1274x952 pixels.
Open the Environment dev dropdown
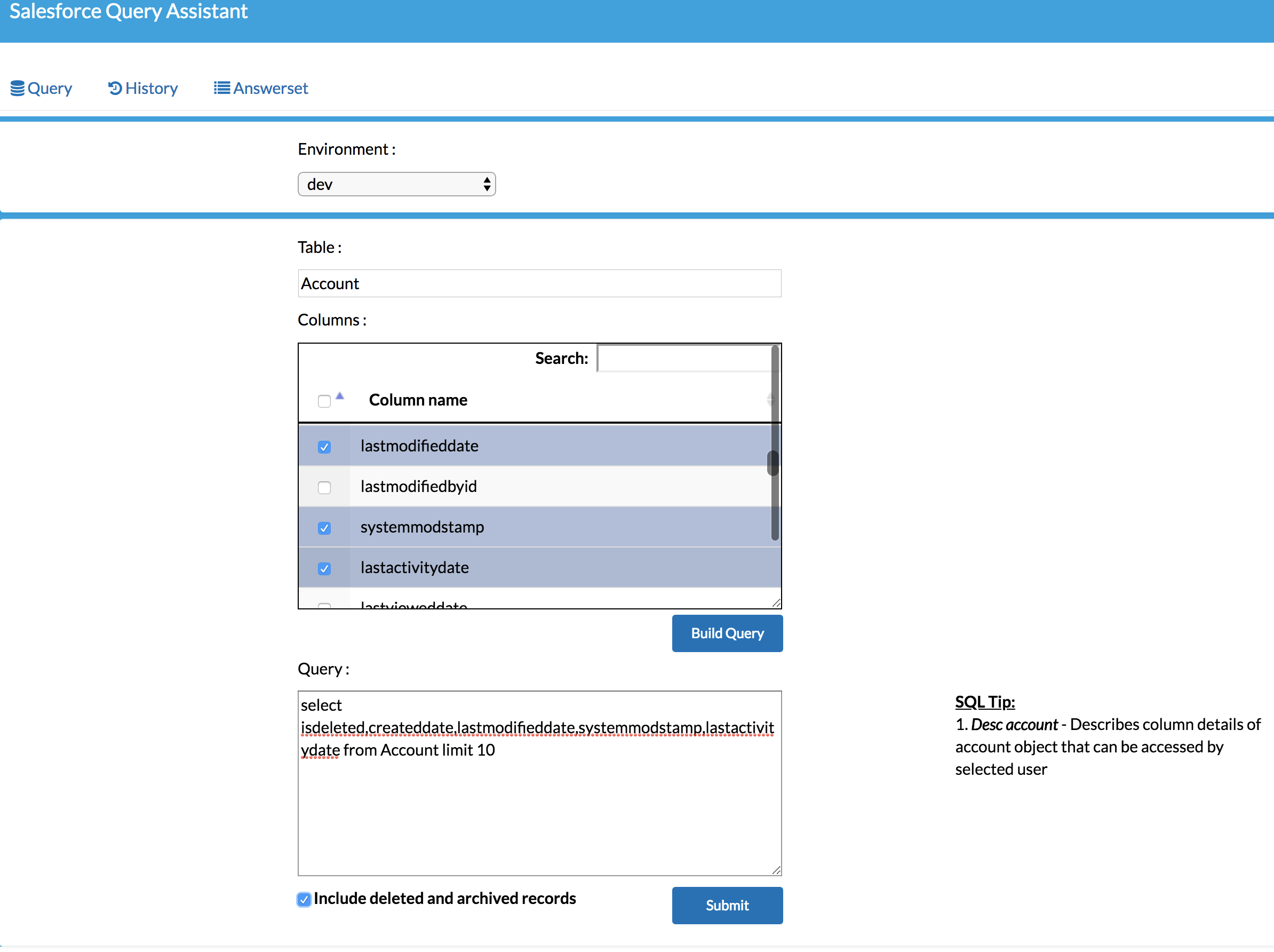coord(396,184)
